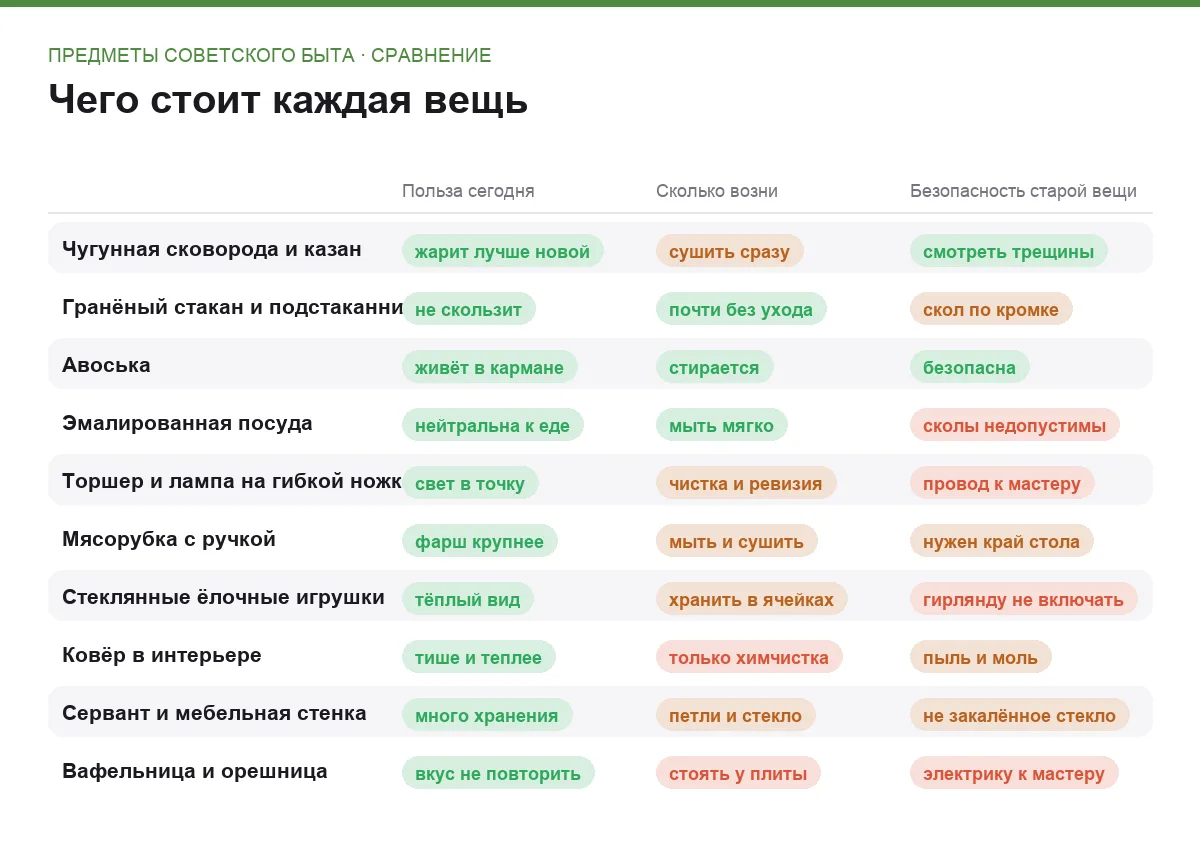Click the column header 'Сколько возни'
1200x850 pixels.
pos(717,191)
